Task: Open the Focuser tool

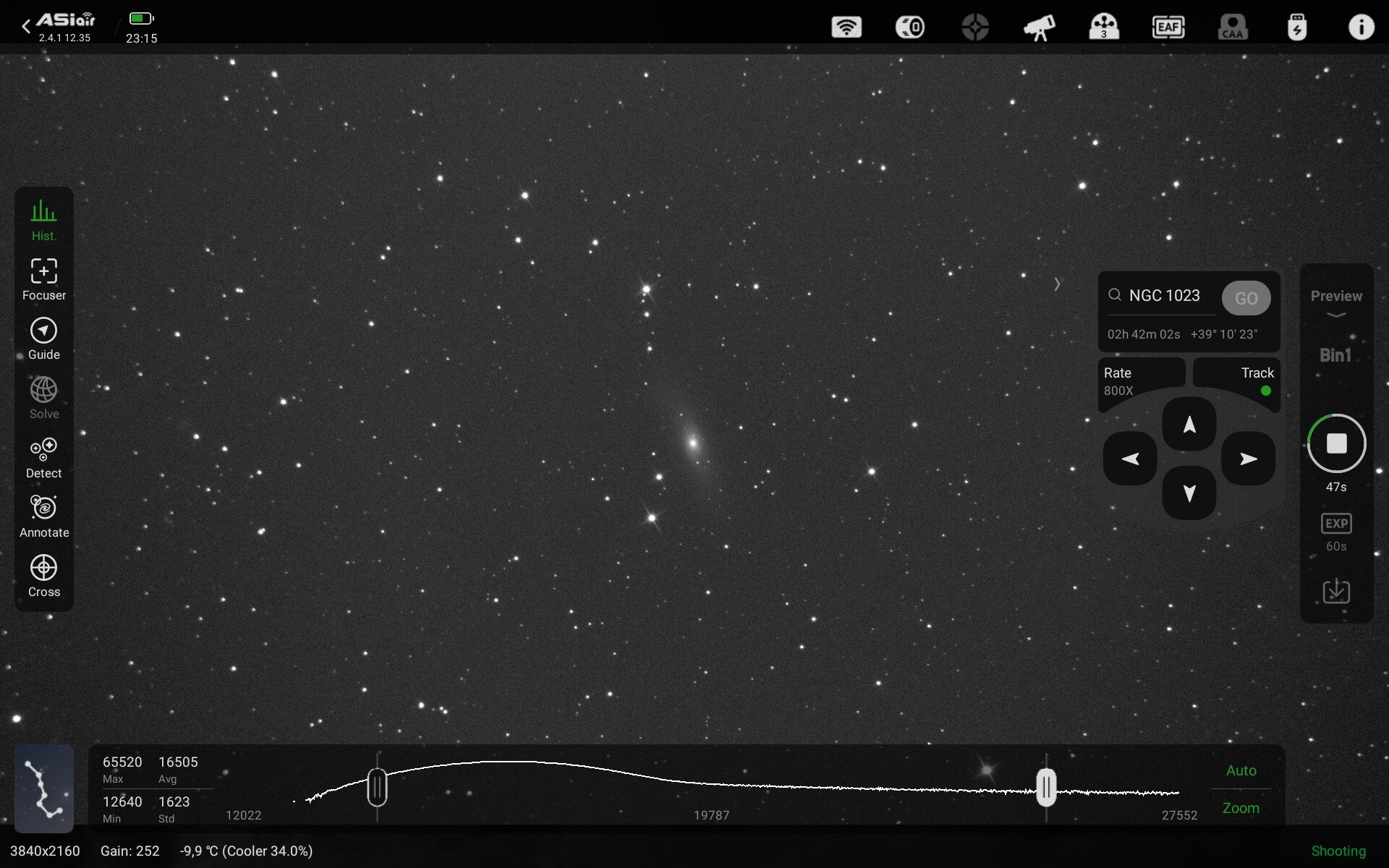Action: pyautogui.click(x=43, y=279)
